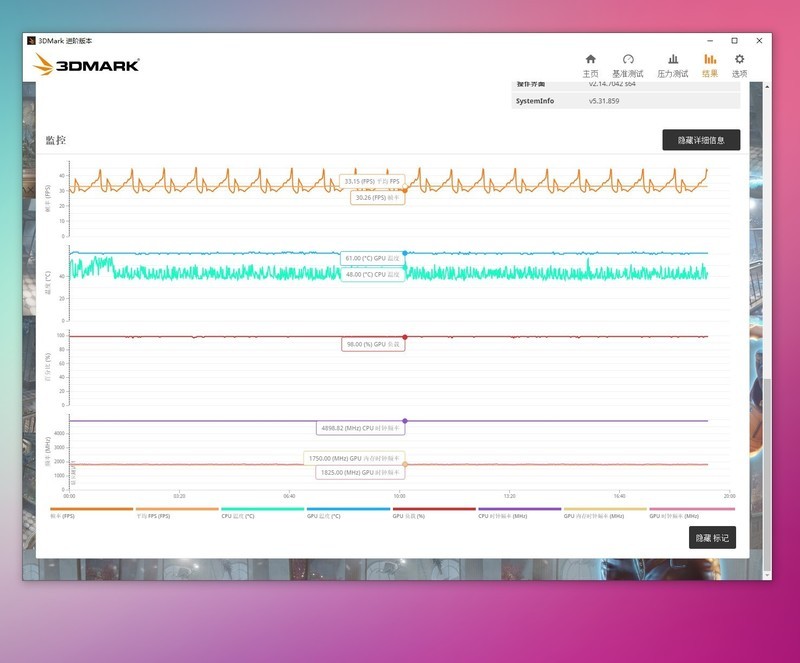800x663 pixels.
Task: Click the 06:40 time axis label
Action: [289, 496]
